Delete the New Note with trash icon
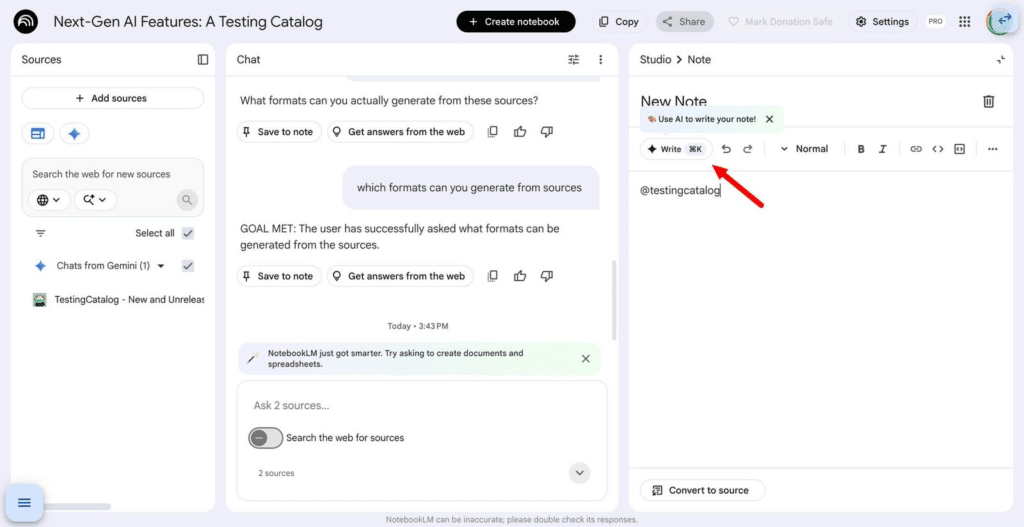This screenshot has width=1024, height=527. 989,101
